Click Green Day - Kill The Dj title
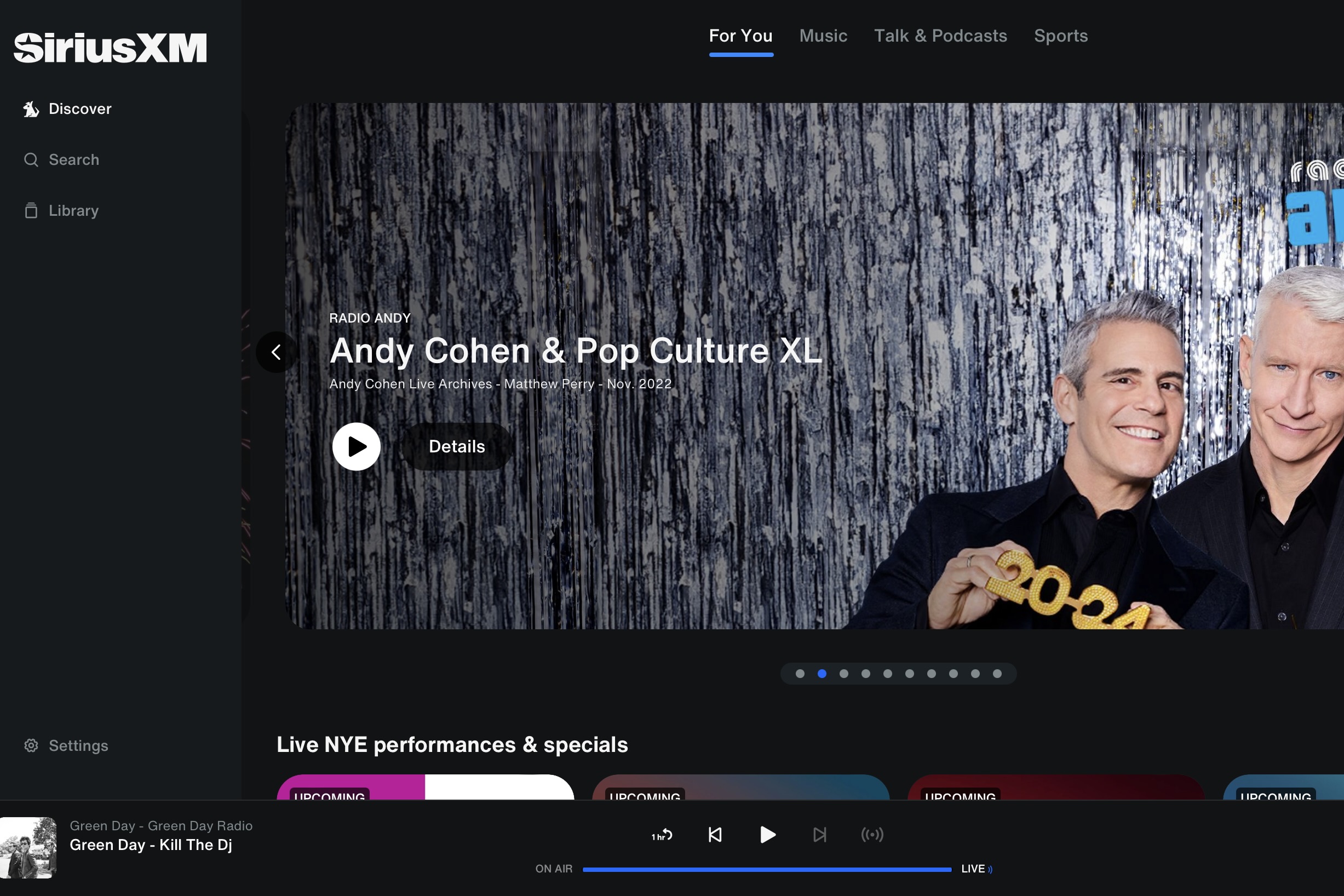The height and width of the screenshot is (896, 1344). pos(151,845)
